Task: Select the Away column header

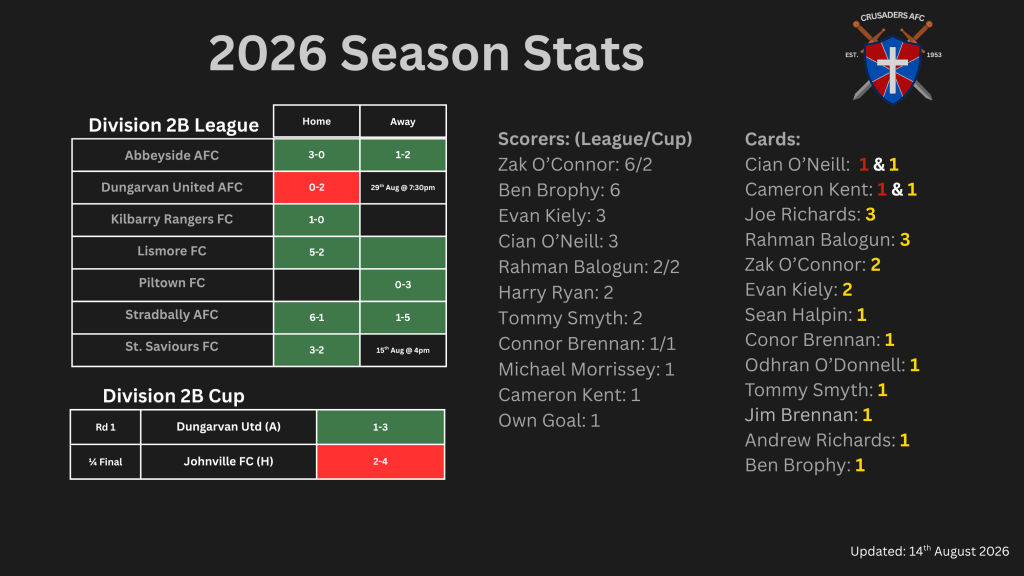Action: click(403, 121)
